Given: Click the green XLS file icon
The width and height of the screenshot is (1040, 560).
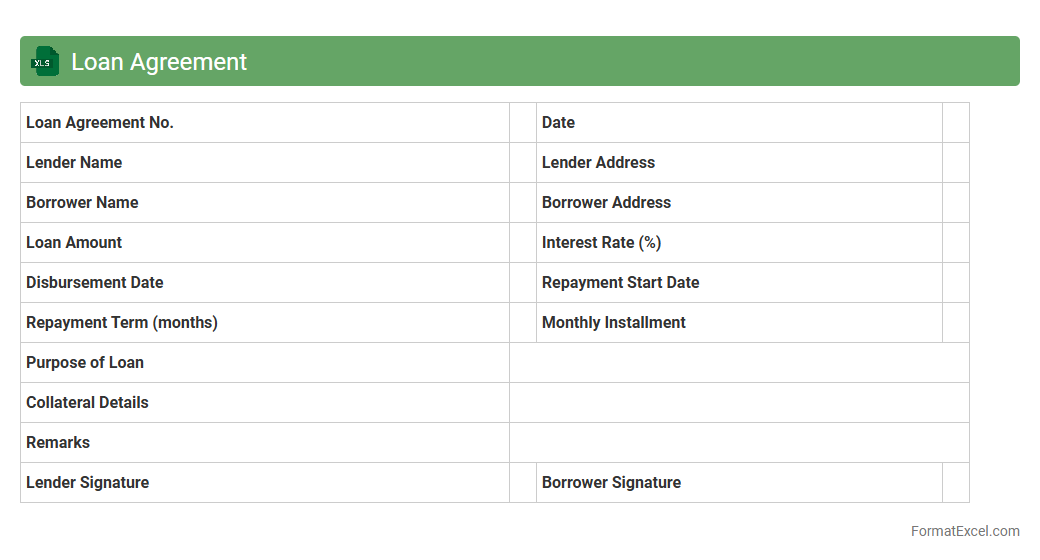Looking at the screenshot, I should [45, 61].
